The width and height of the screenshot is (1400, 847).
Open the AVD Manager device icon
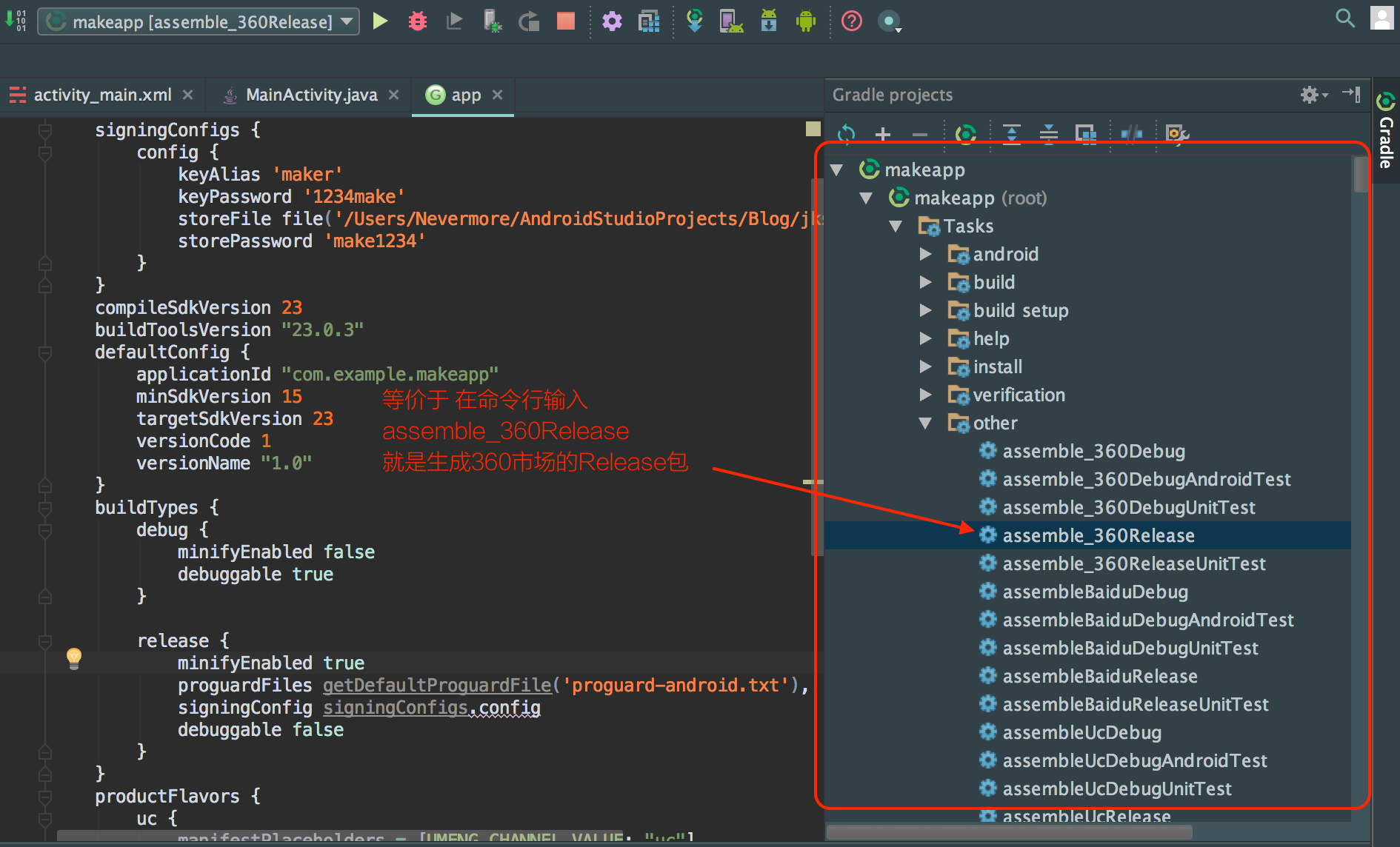pyautogui.click(x=730, y=21)
